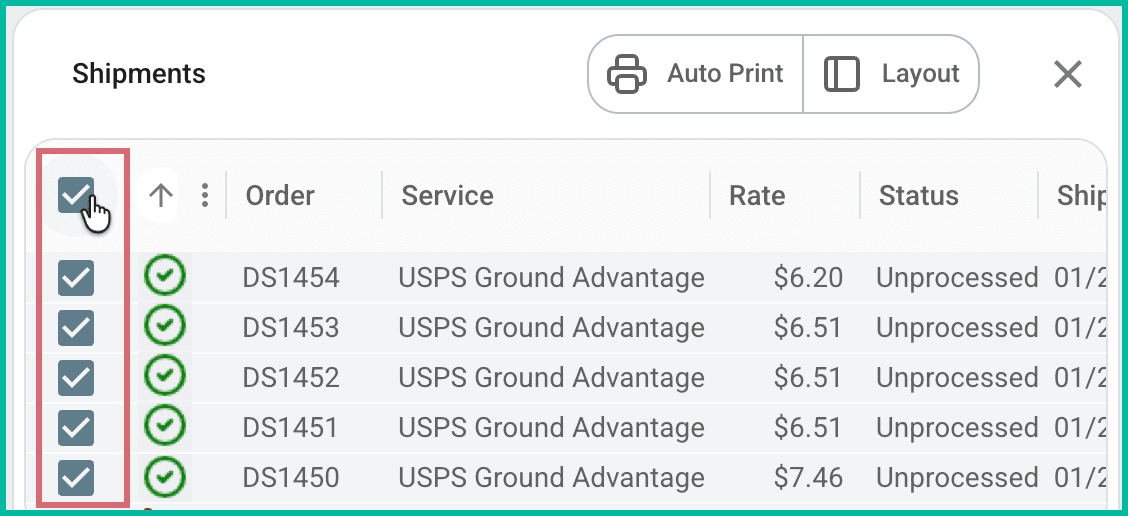Screen dimensions: 1128x516
Task: Sort by the Status column header
Action: pyautogui.click(x=918, y=195)
